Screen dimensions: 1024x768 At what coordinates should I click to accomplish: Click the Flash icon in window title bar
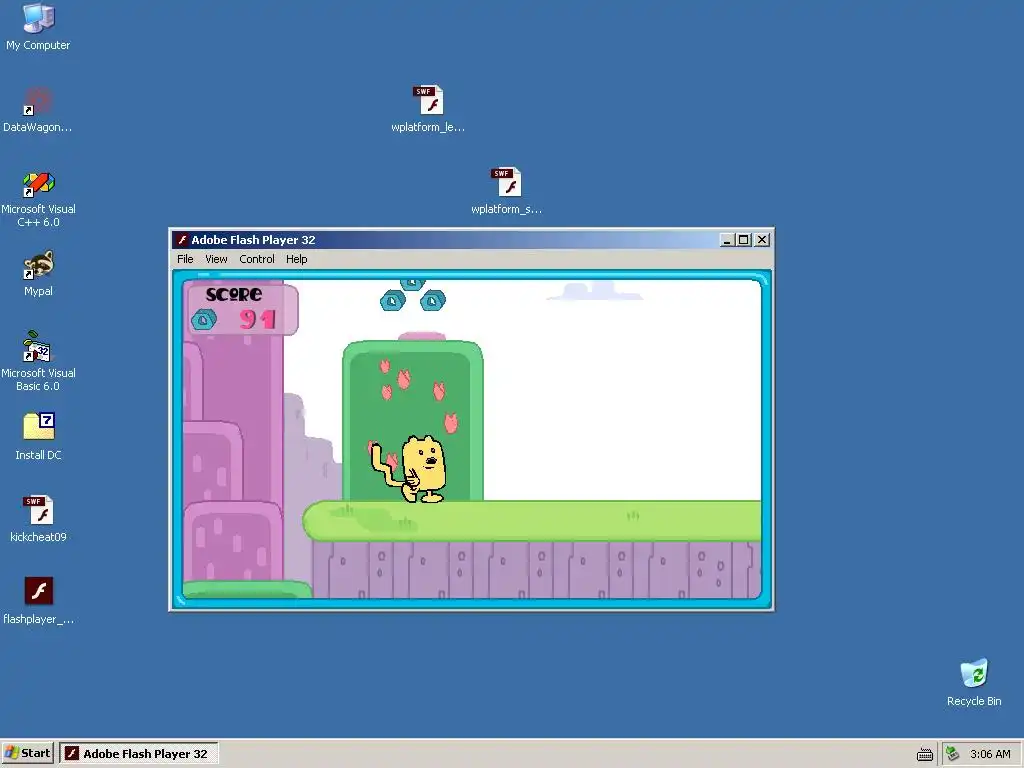(182, 240)
